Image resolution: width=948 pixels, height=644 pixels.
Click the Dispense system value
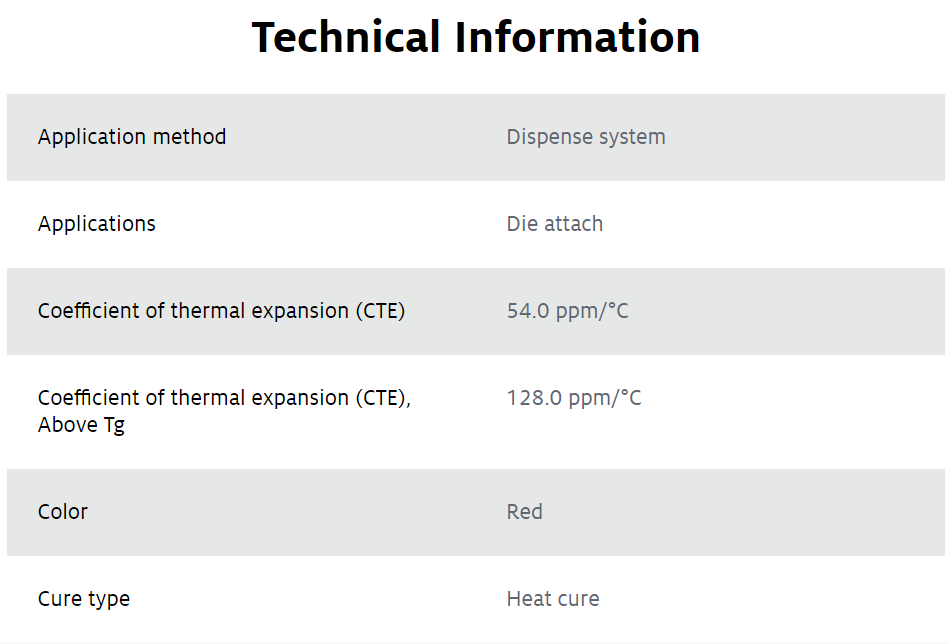[x=586, y=137]
